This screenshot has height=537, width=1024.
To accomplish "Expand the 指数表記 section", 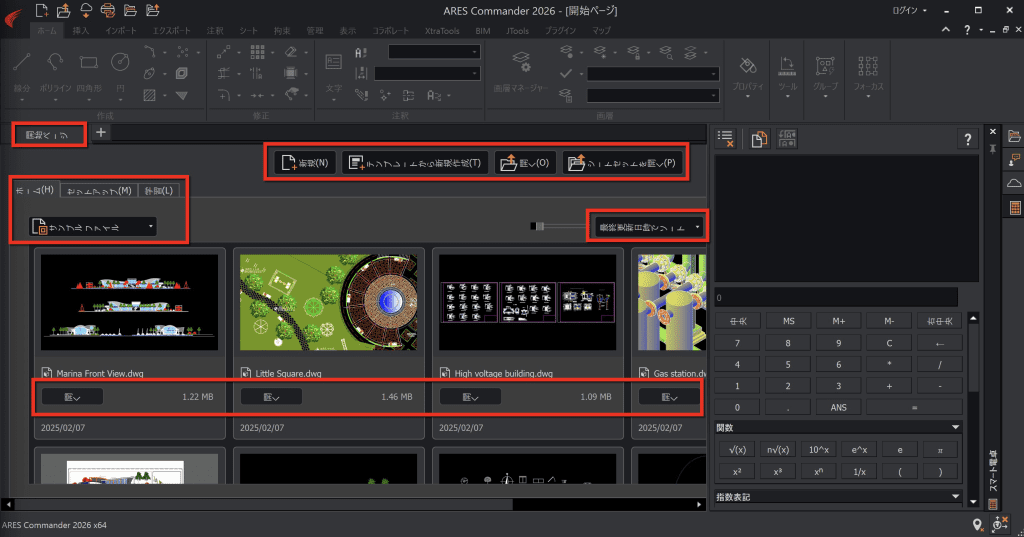I will 955,496.
